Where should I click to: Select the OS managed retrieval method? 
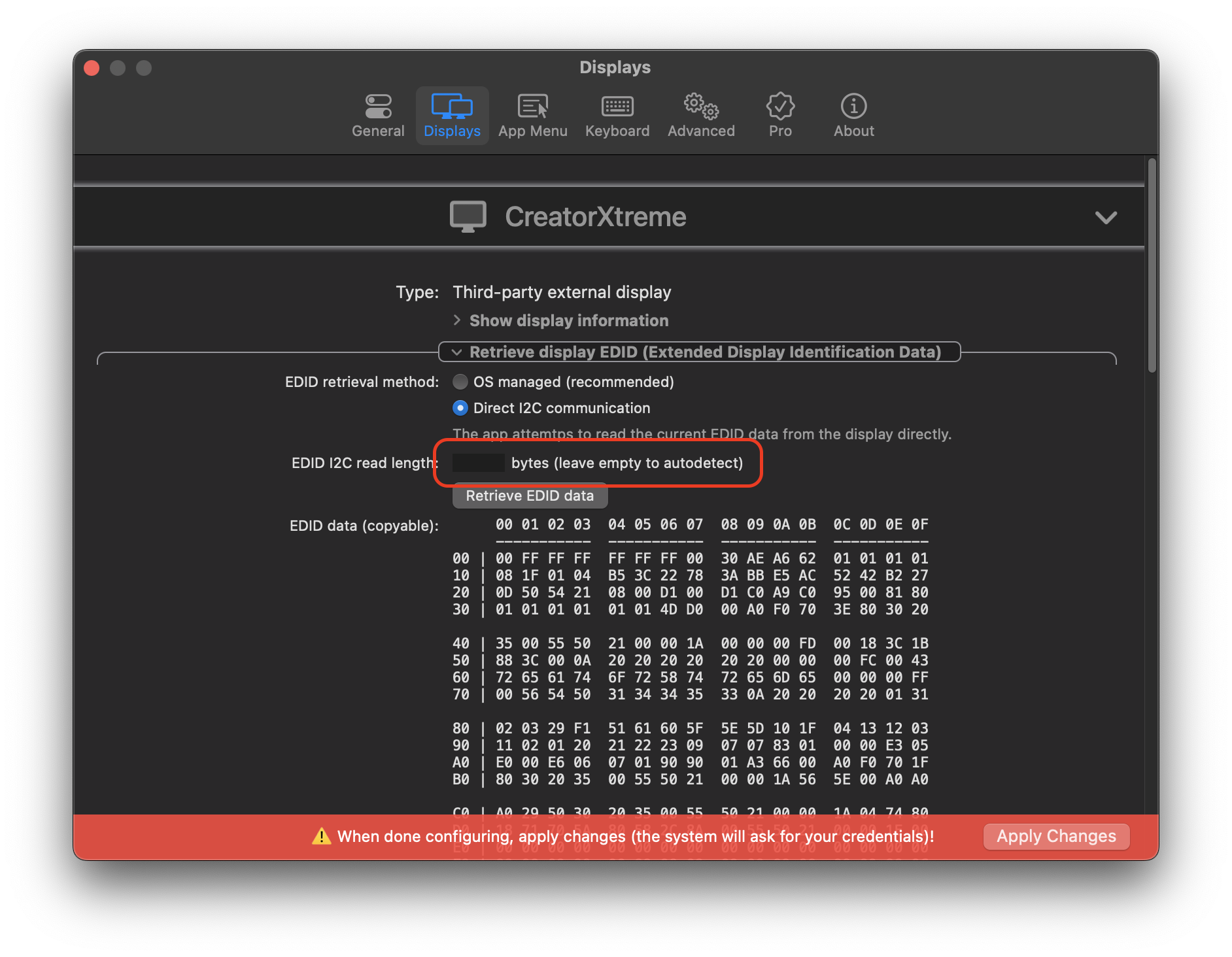click(x=460, y=382)
